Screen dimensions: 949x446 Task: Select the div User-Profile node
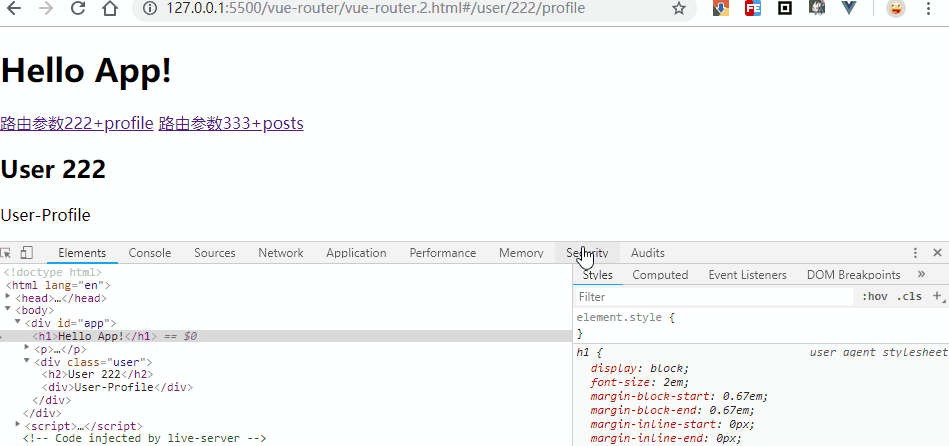tap(117, 387)
